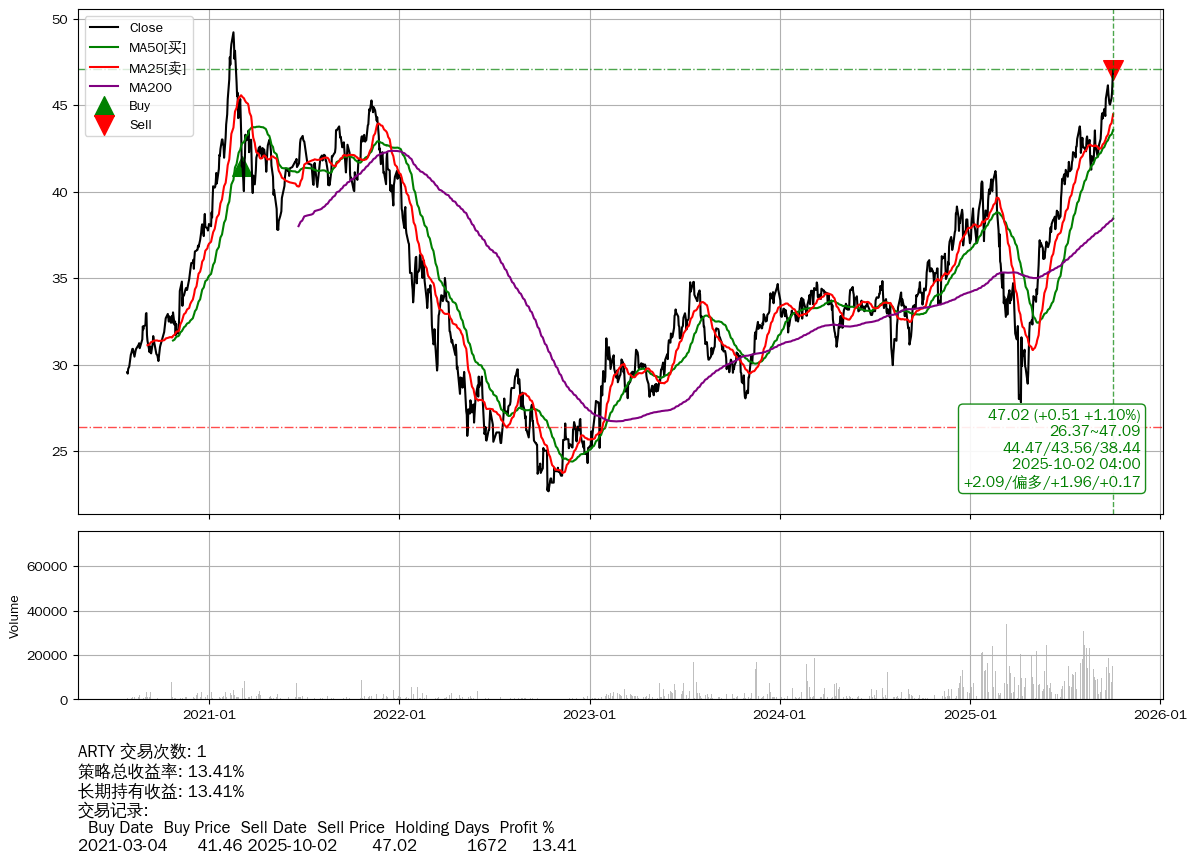Click the red Sell triangle marker on chart
Viewport: 1197px width, 863px height.
pos(1113,69)
